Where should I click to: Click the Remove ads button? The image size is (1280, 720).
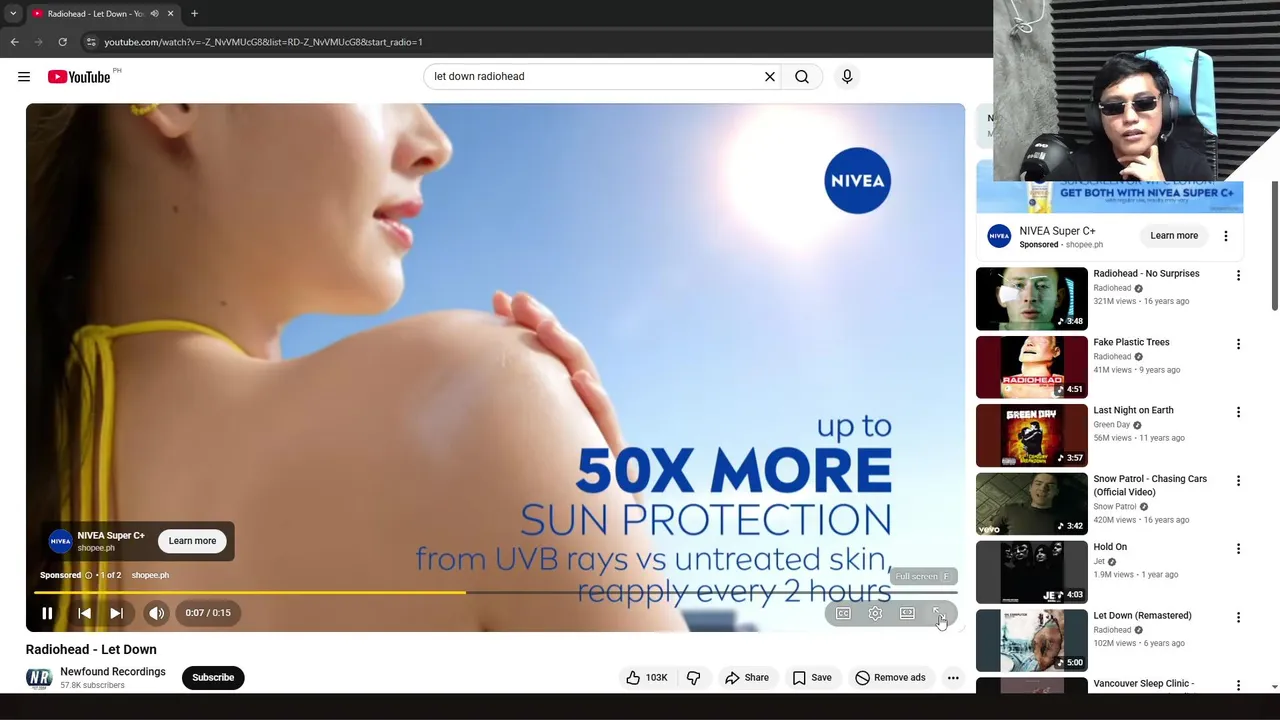[x=890, y=677]
